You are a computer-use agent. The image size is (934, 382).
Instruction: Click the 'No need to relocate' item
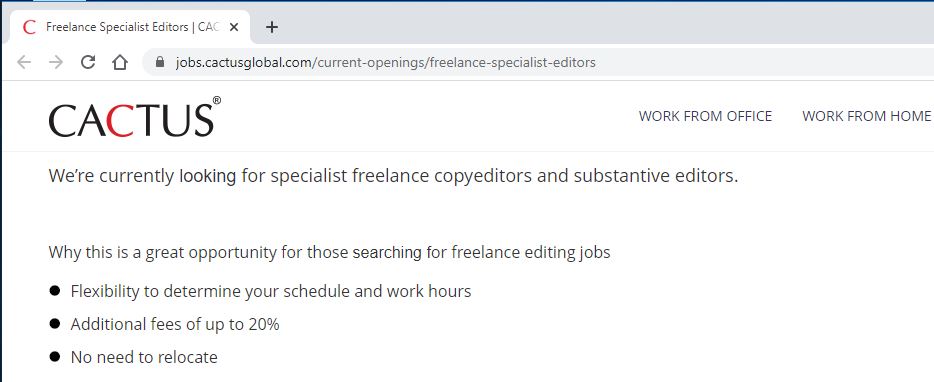point(144,358)
